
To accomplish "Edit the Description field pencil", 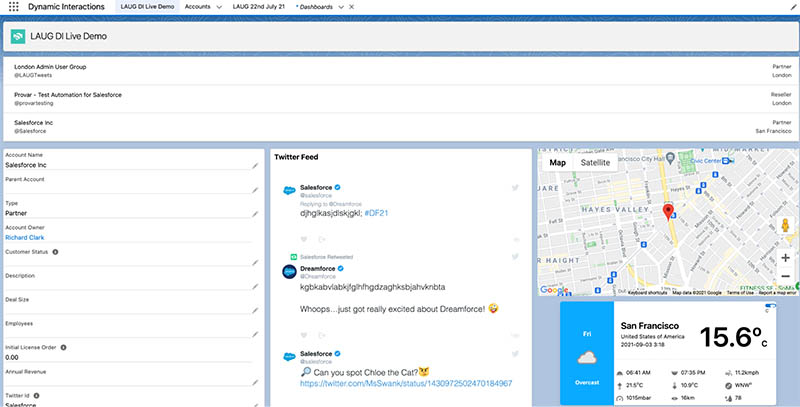I will [255, 287].
